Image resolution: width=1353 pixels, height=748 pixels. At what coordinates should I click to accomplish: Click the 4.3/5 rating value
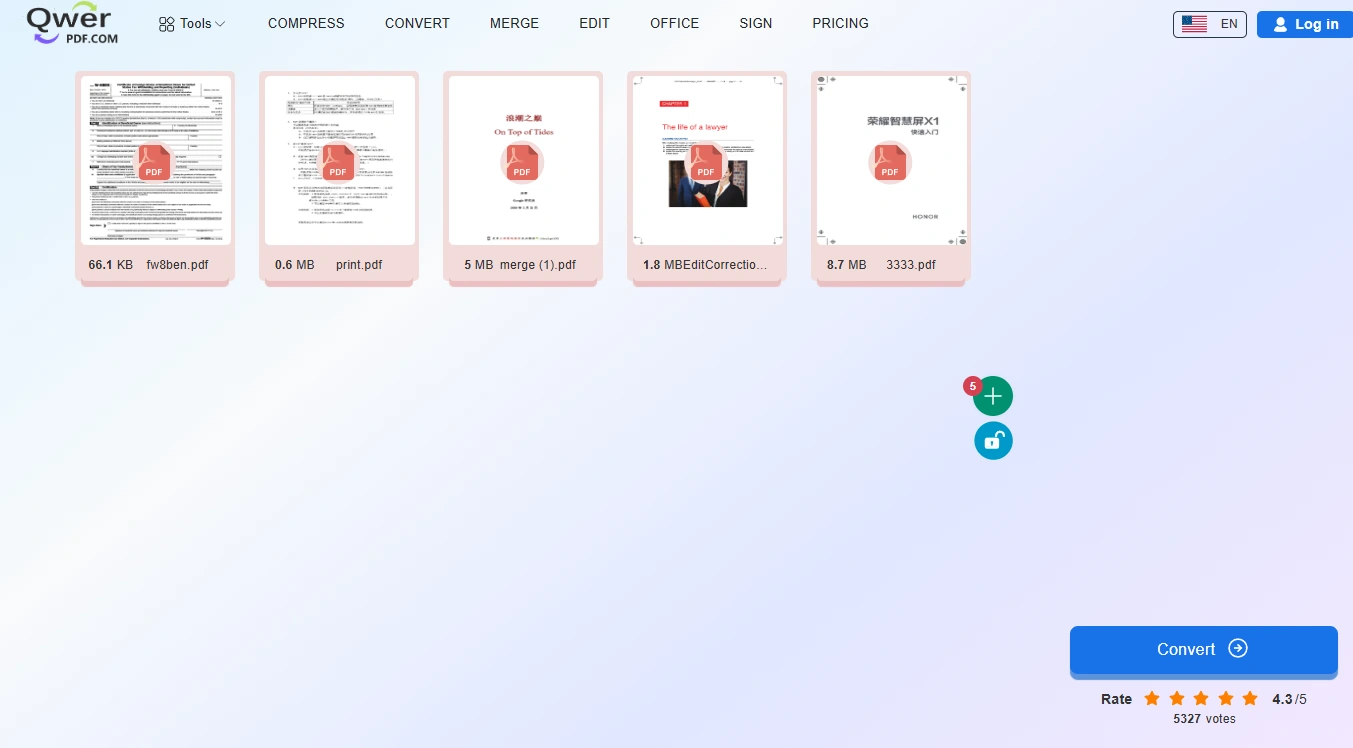tap(1289, 699)
